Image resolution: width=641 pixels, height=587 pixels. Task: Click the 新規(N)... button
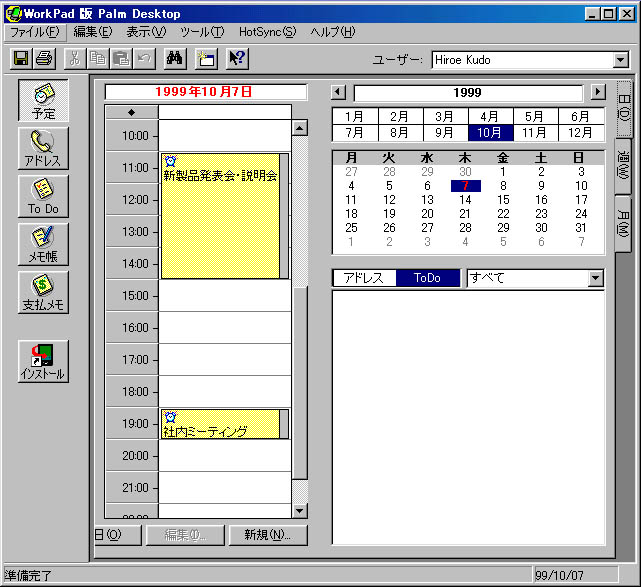[267, 535]
